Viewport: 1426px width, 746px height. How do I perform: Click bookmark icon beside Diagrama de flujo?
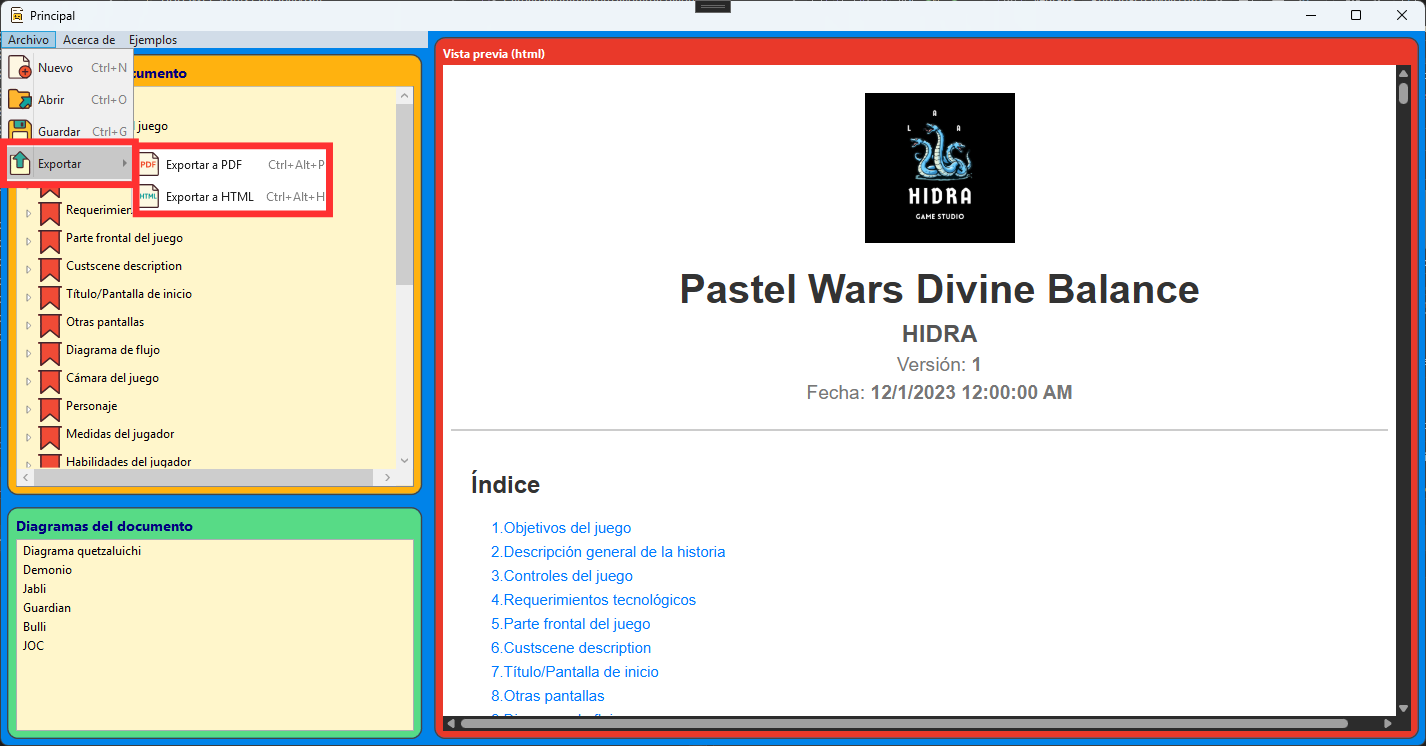(x=50, y=351)
